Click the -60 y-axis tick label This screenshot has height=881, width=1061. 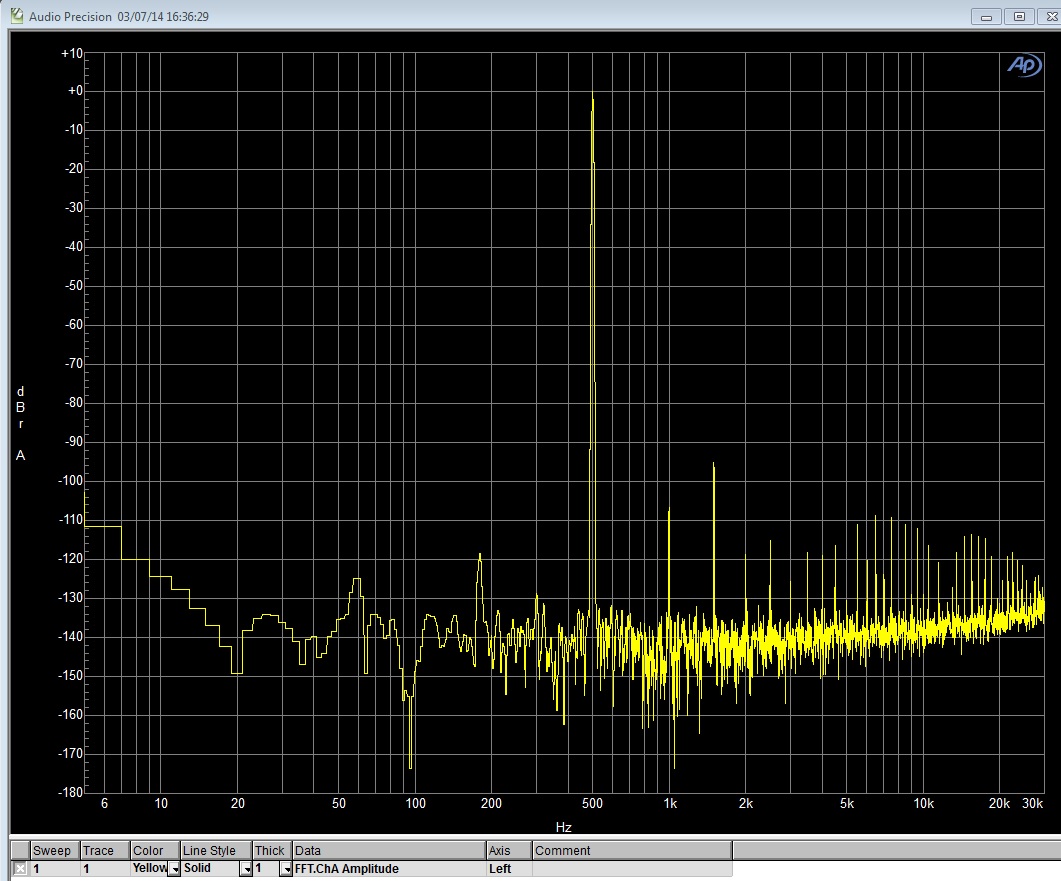coord(74,325)
